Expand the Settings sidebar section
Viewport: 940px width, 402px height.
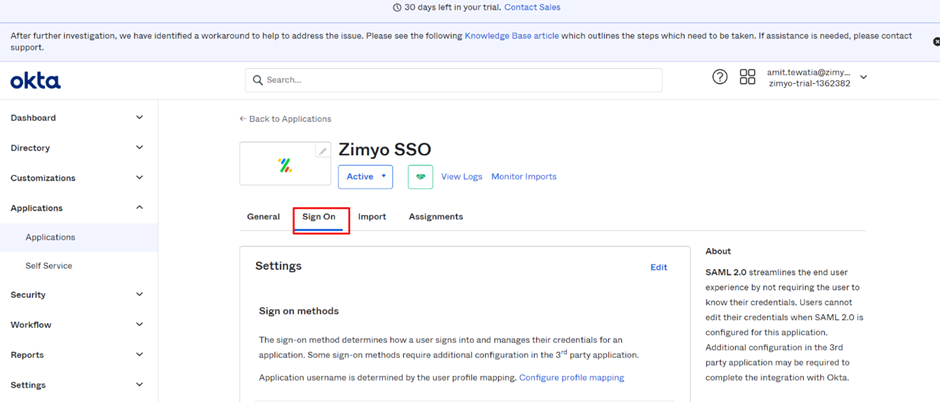tap(79, 385)
